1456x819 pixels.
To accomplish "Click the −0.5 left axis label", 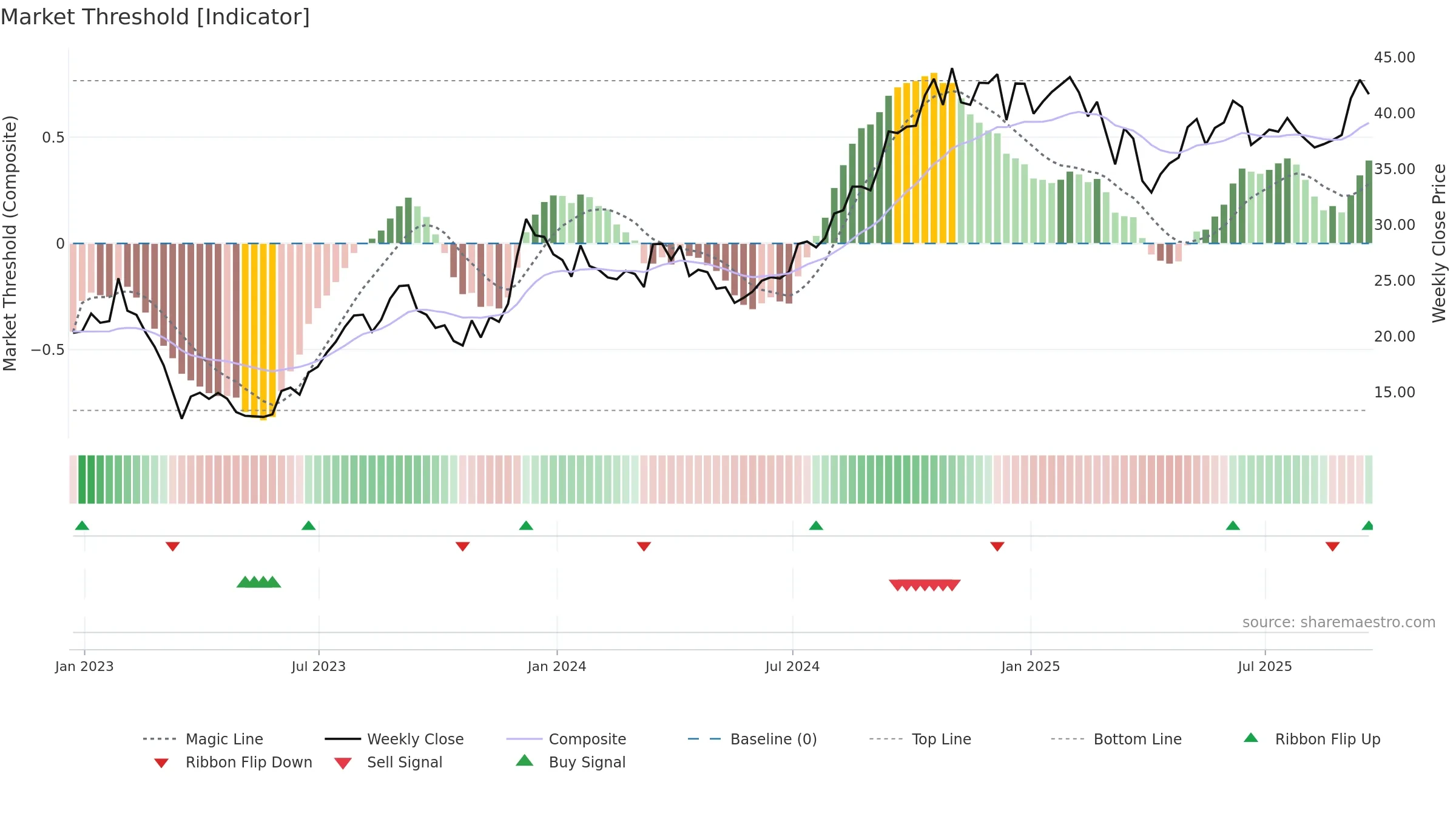I will click(48, 350).
